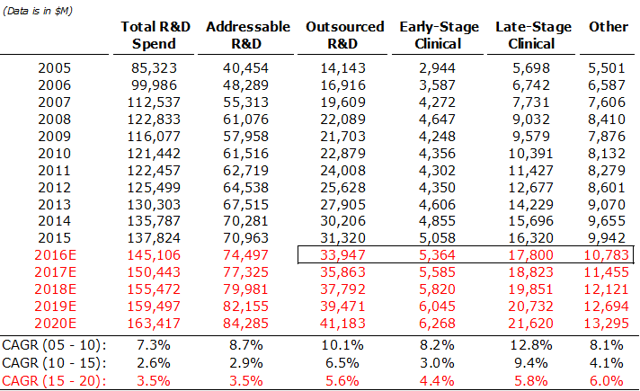
Task: Select the Early-Stage Clinical column header
Action: pyautogui.click(x=439, y=35)
